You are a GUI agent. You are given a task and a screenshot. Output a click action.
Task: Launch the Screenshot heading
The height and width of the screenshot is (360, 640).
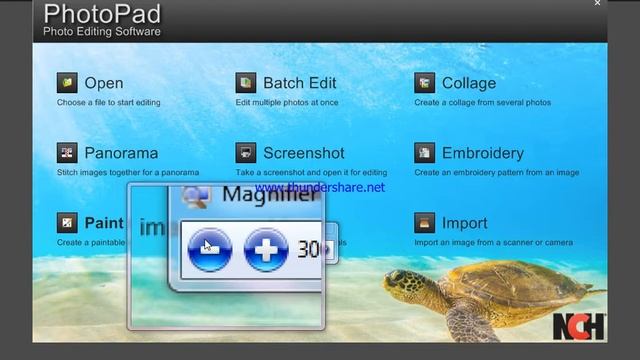[x=304, y=153]
